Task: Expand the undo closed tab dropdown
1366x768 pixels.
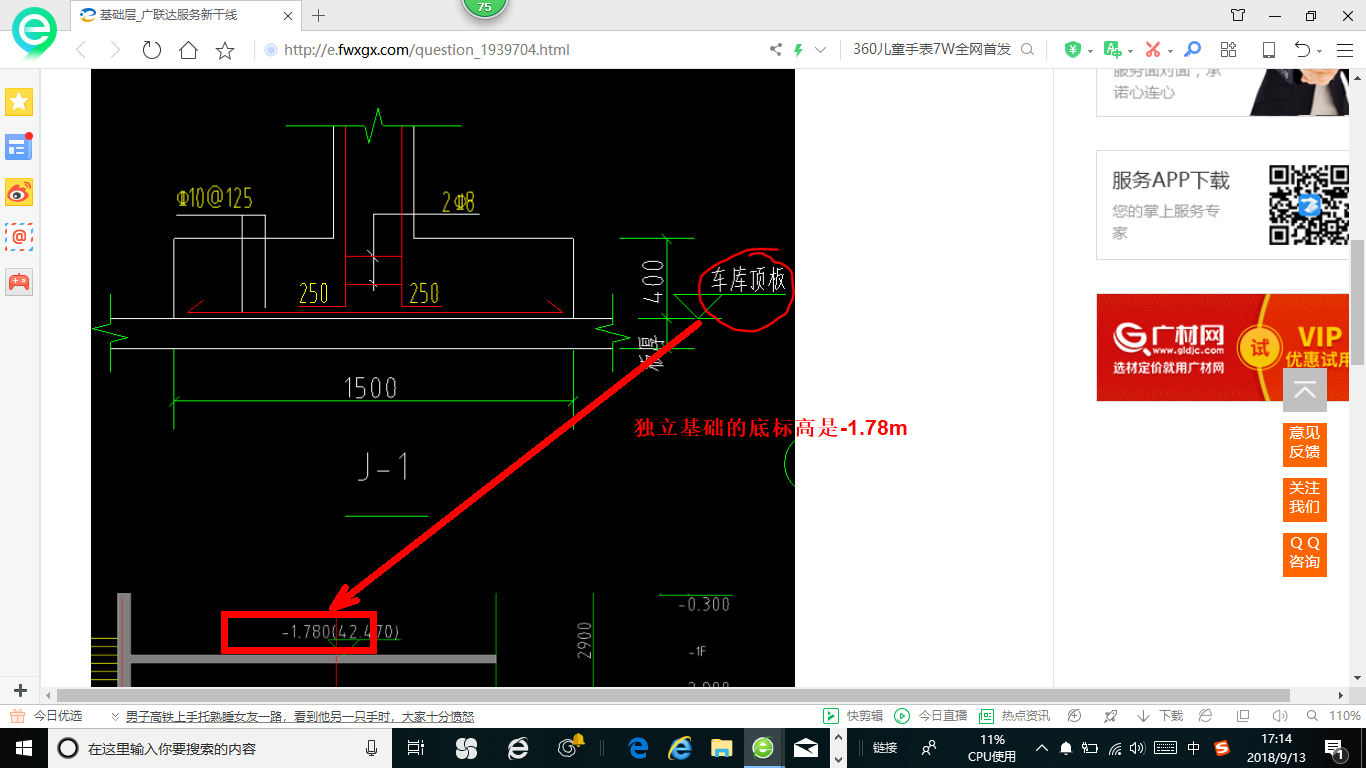Action: coord(1320,51)
